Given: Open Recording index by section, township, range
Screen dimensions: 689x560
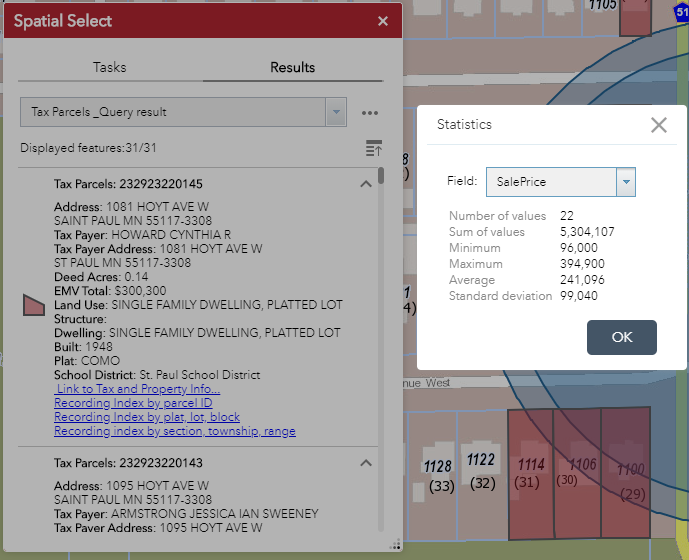Looking at the screenshot, I should click(x=174, y=431).
